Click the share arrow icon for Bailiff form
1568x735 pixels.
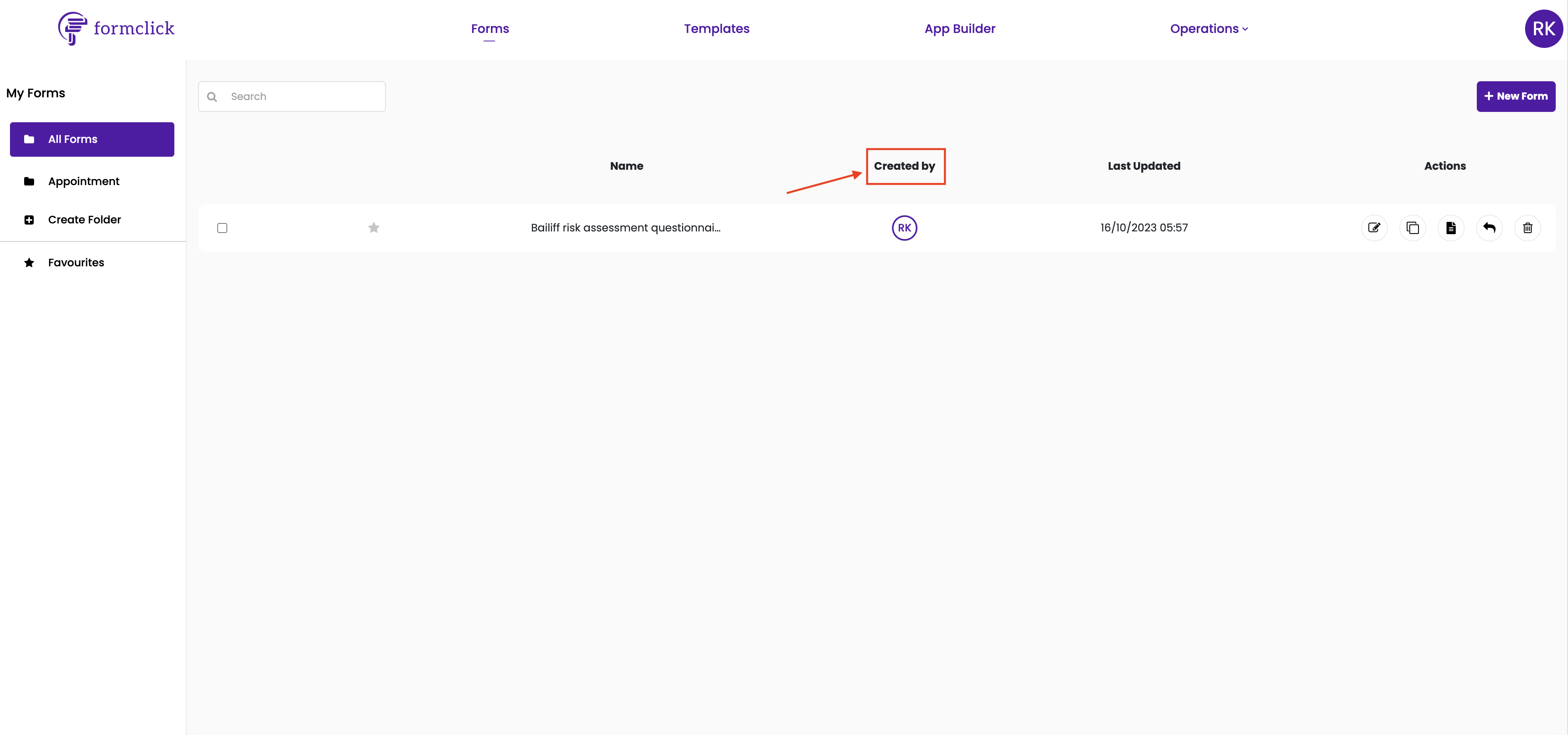[x=1489, y=228]
